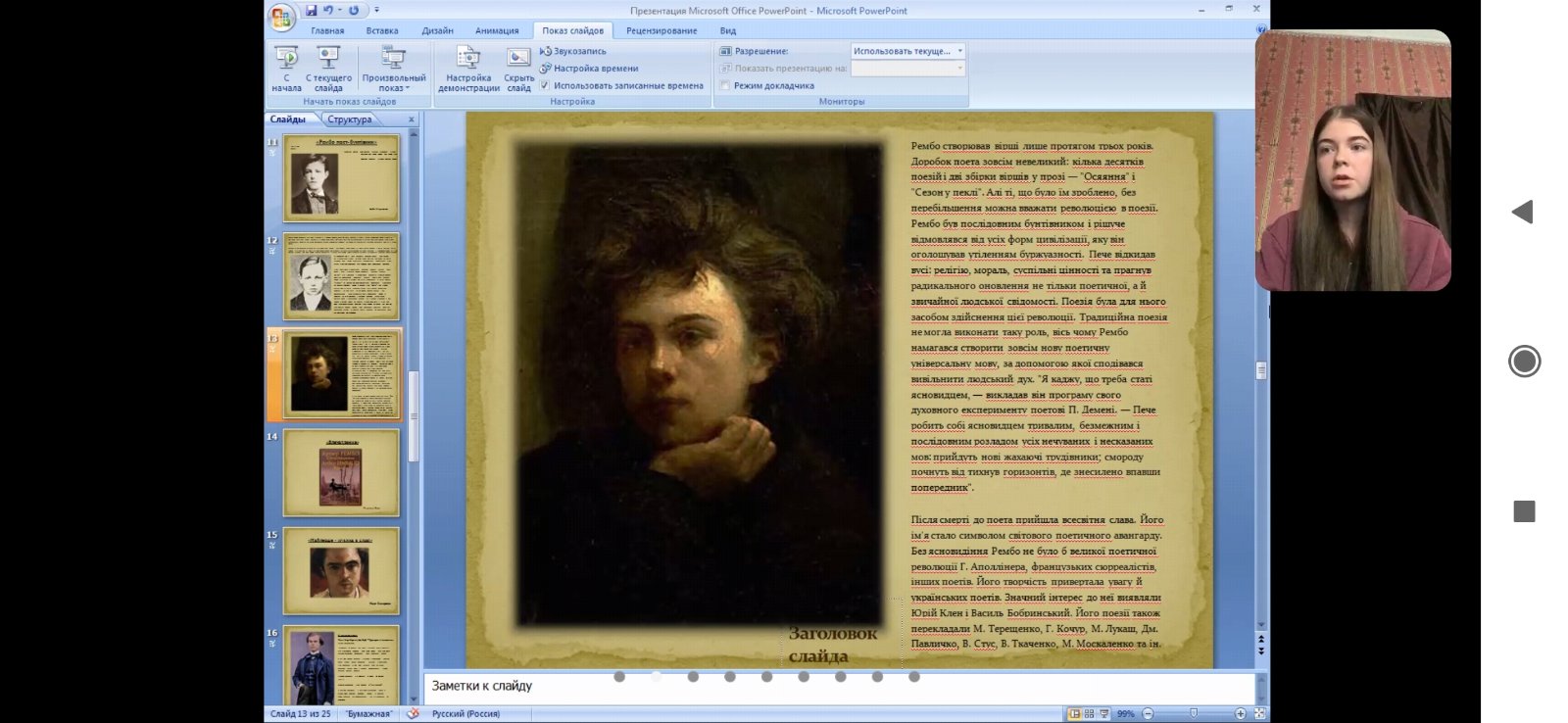Click the spell check icon in status bar

tap(413, 713)
